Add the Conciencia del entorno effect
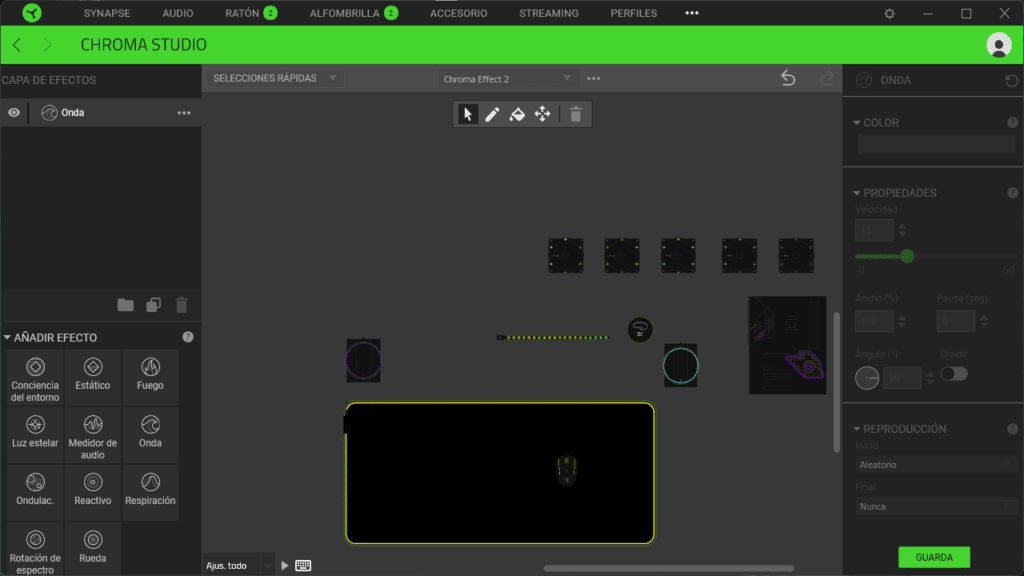Screen dimensions: 1024x576 tap(35, 378)
